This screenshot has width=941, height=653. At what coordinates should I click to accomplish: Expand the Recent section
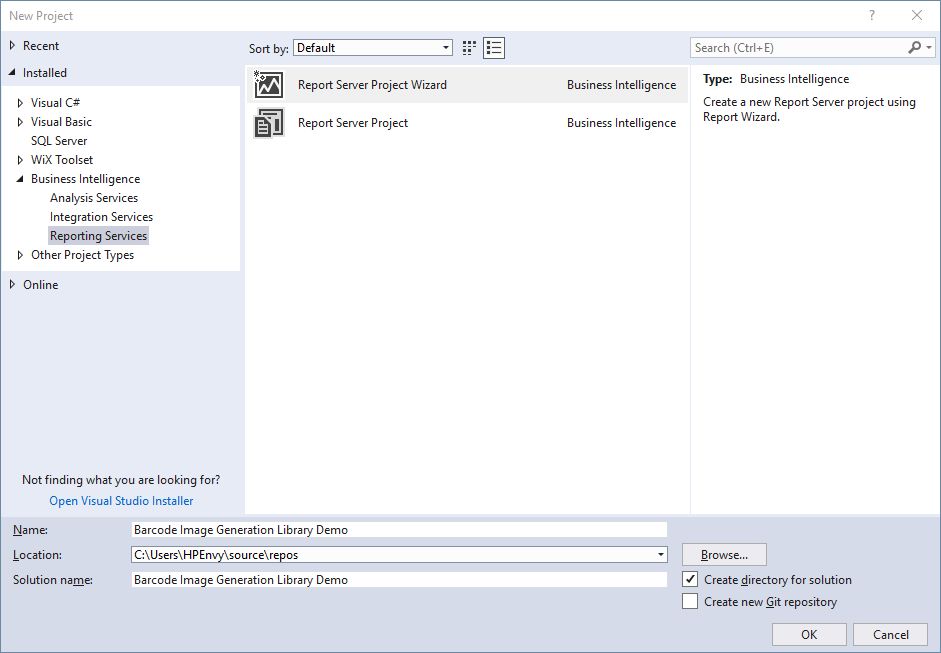click(x=12, y=46)
